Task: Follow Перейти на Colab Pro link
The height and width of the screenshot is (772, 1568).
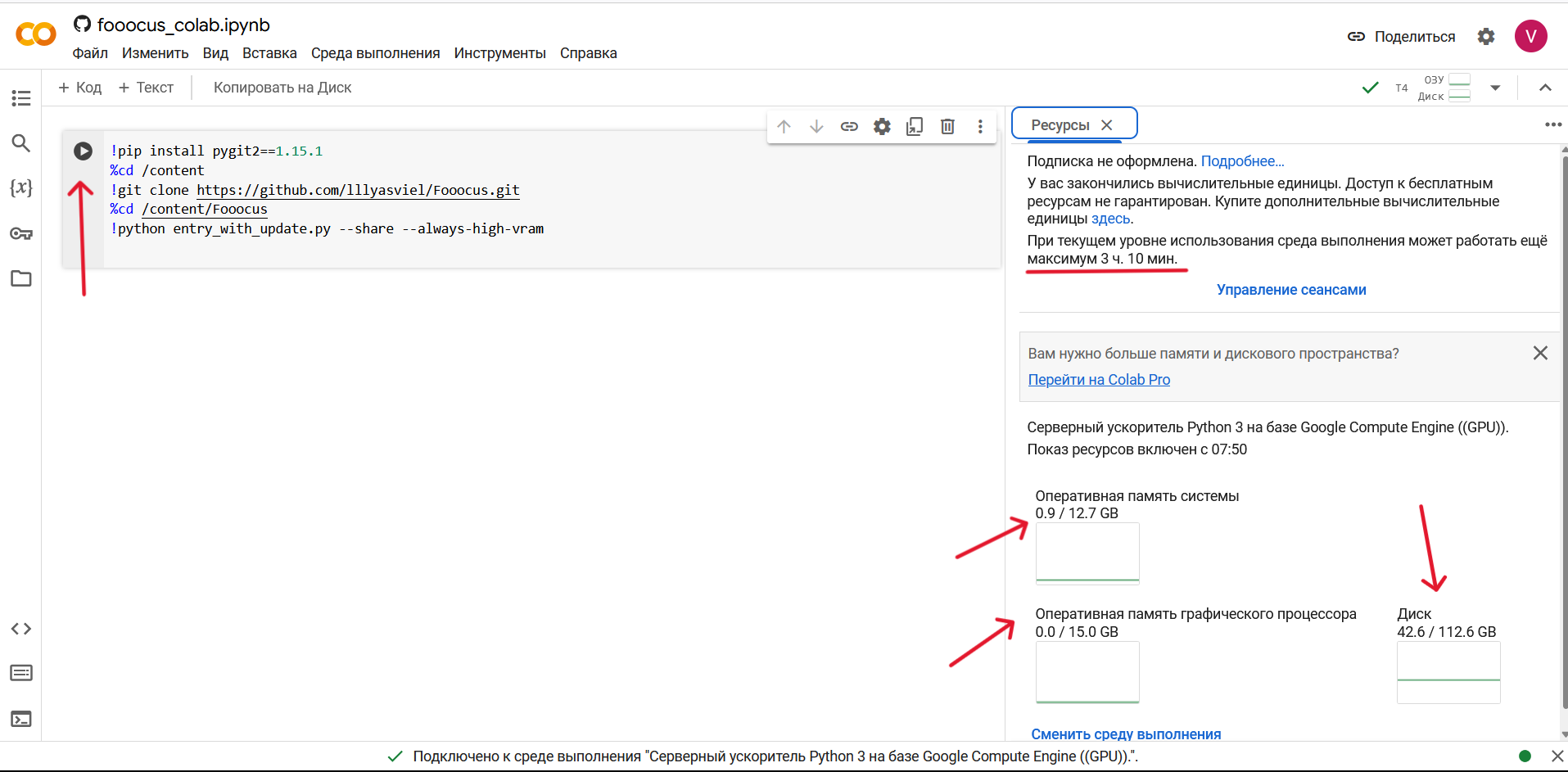Action: point(1099,380)
